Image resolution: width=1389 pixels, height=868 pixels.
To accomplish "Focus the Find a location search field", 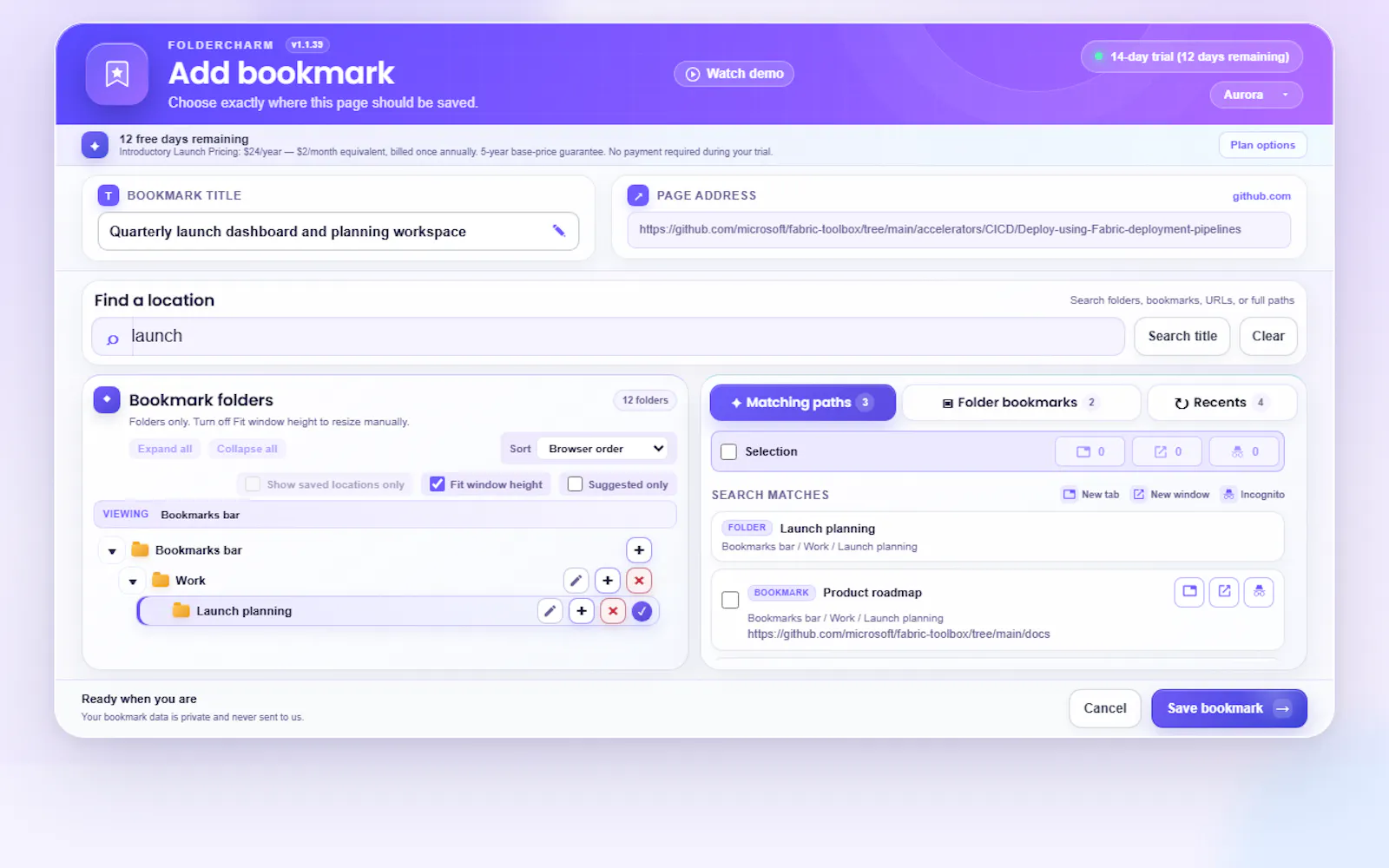I will point(609,336).
